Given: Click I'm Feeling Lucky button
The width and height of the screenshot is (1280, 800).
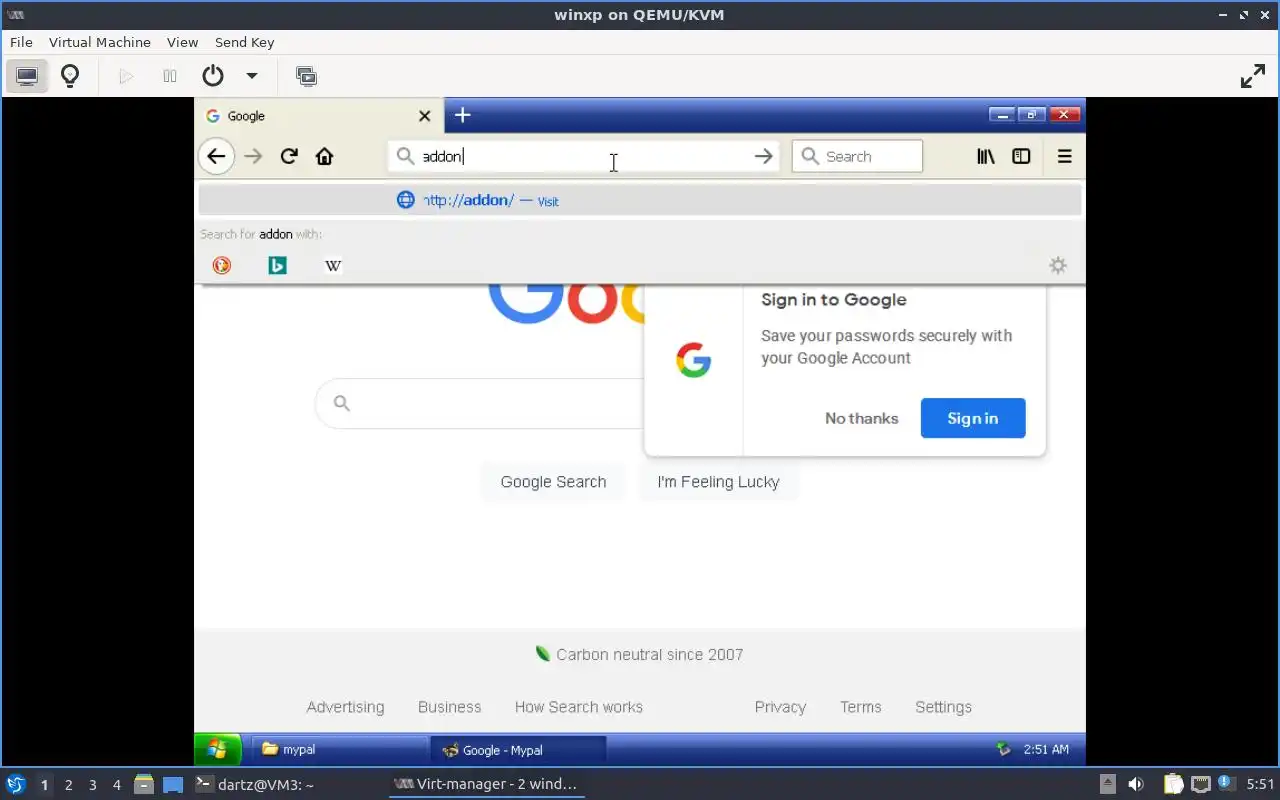Looking at the screenshot, I should point(718,482).
